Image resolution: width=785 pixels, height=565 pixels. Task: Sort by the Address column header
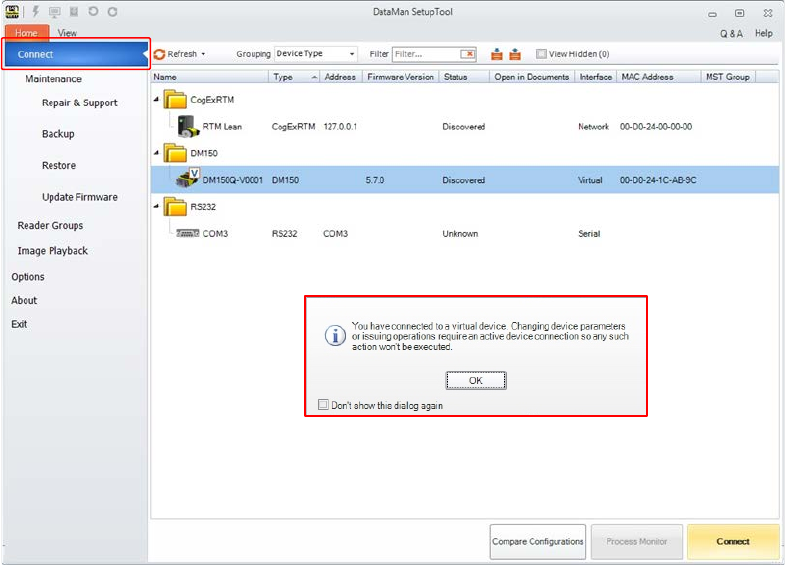340,77
